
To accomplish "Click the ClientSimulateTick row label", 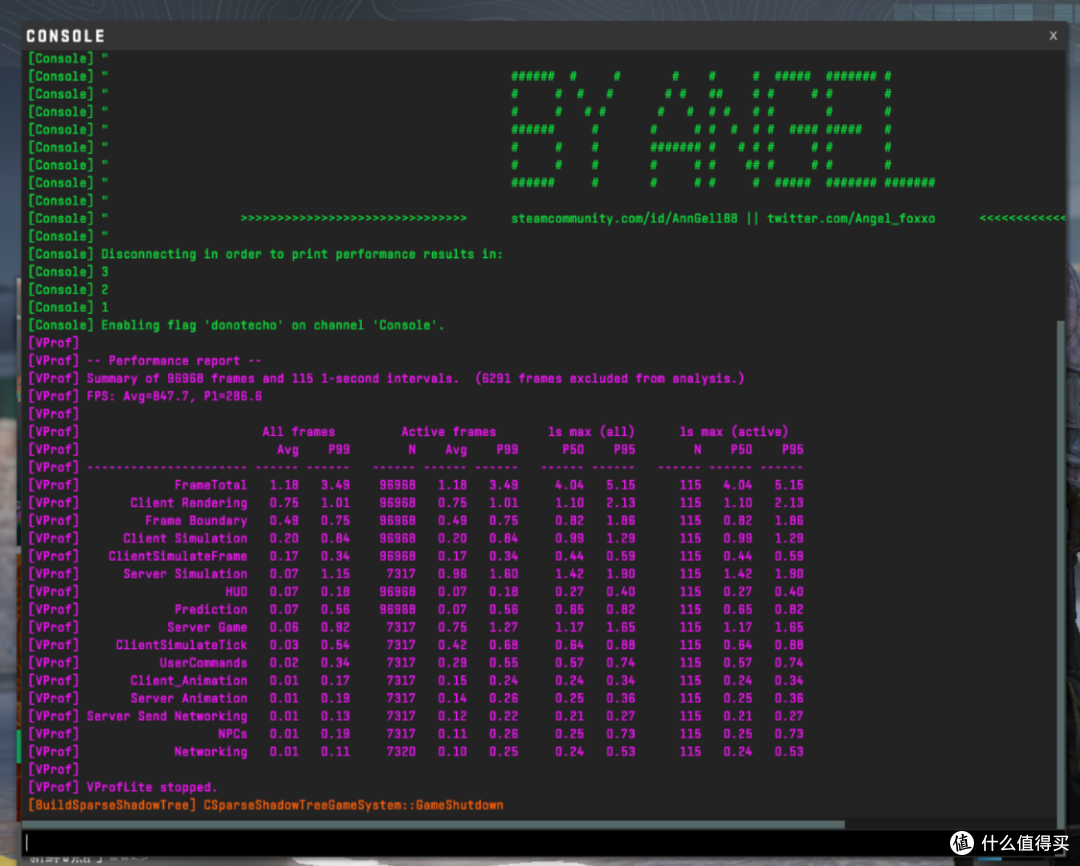I will (181, 645).
